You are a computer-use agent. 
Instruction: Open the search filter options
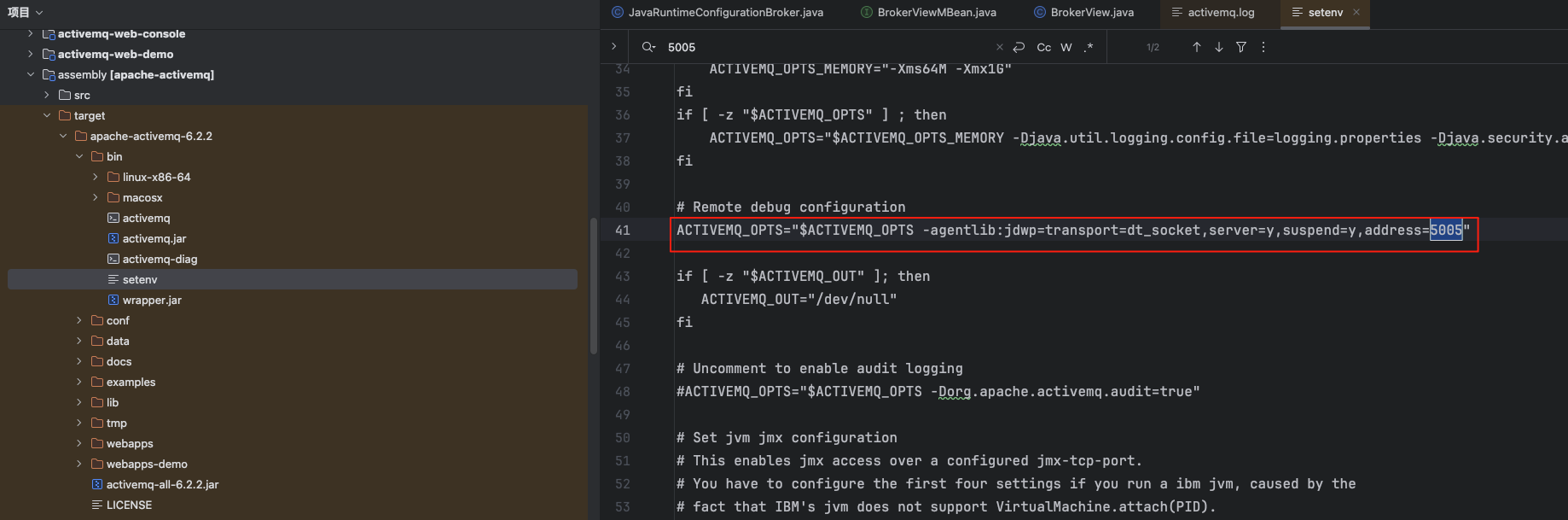pos(1241,47)
